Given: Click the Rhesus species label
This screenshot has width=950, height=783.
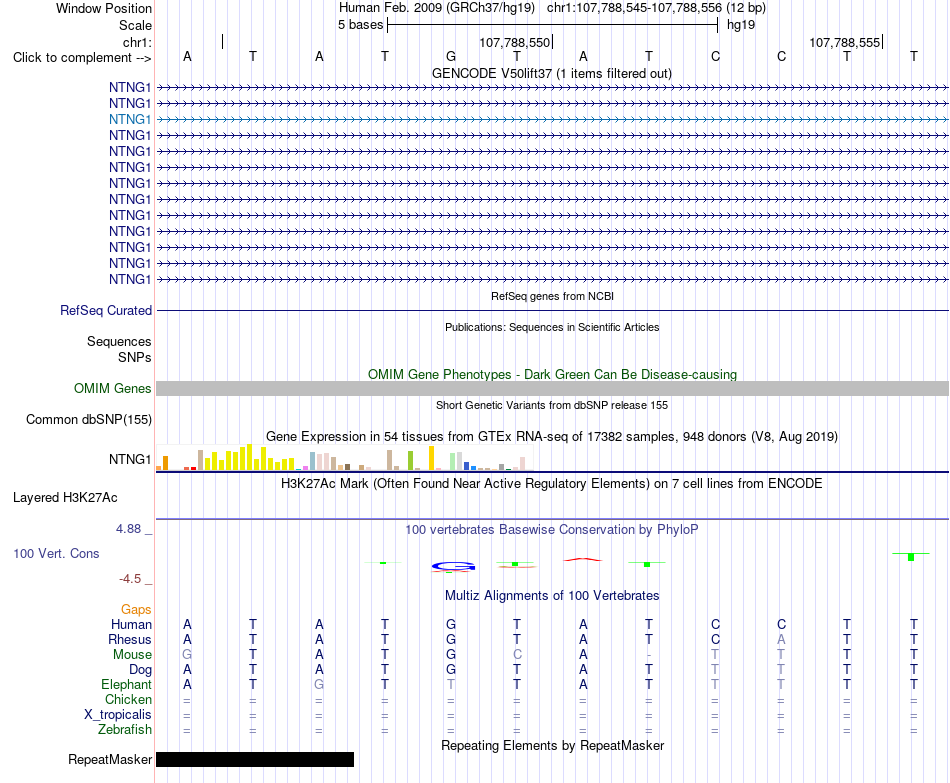Looking at the screenshot, I should pos(130,640).
